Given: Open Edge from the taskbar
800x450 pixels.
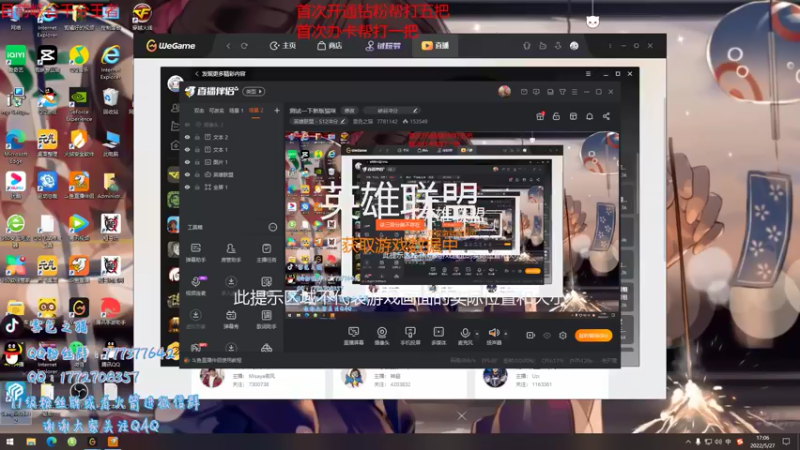Looking at the screenshot, I should click(x=52, y=441).
